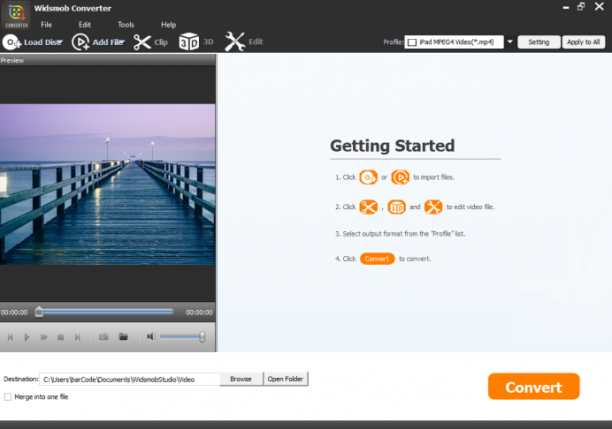Expand the Profile dropdown arrow
This screenshot has width=612, height=429.
click(x=510, y=42)
